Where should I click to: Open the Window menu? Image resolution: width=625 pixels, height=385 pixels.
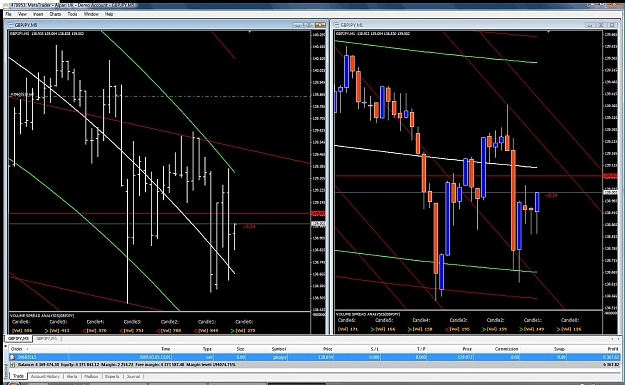(91, 14)
